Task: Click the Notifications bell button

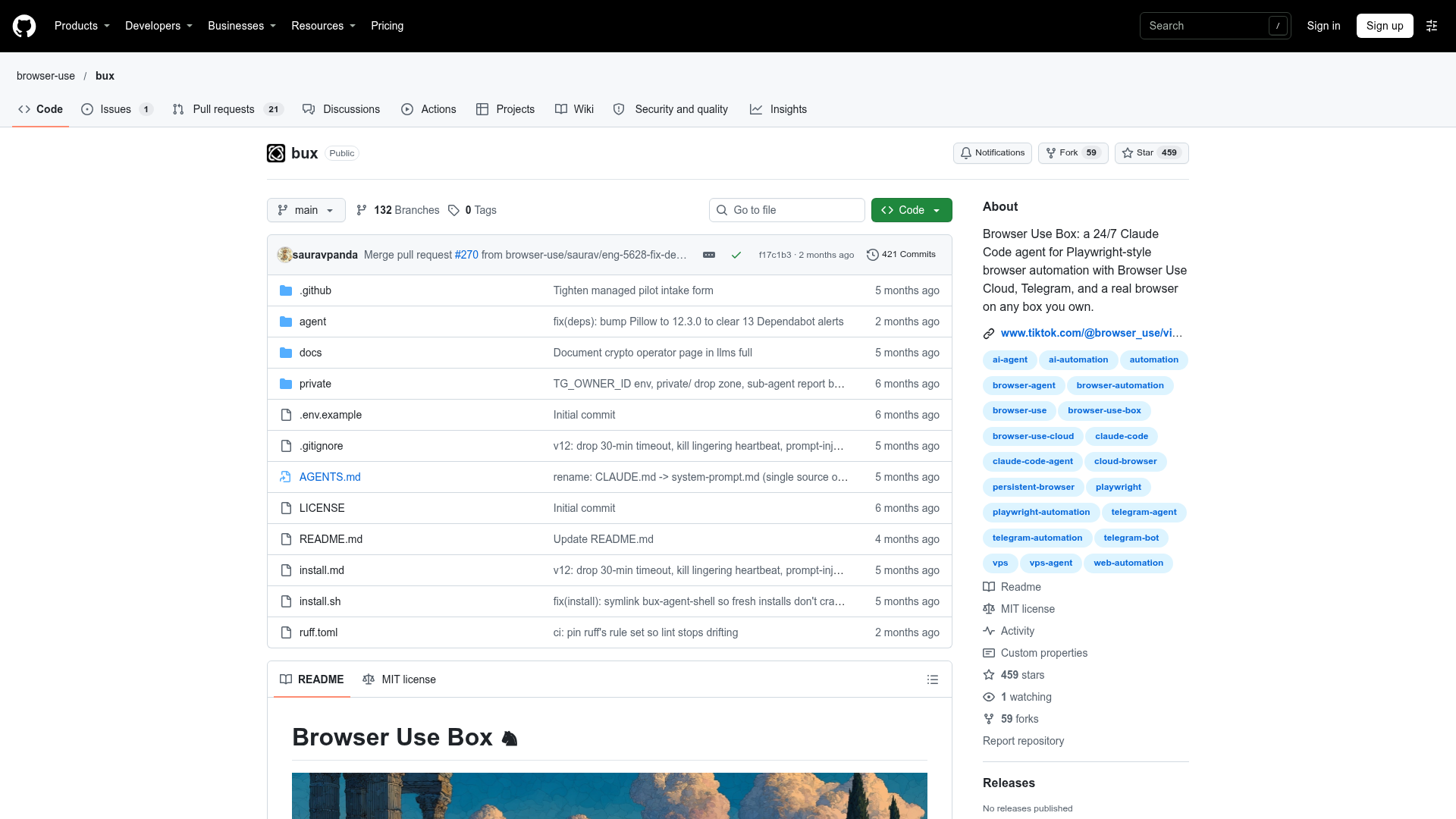Action: (x=992, y=153)
